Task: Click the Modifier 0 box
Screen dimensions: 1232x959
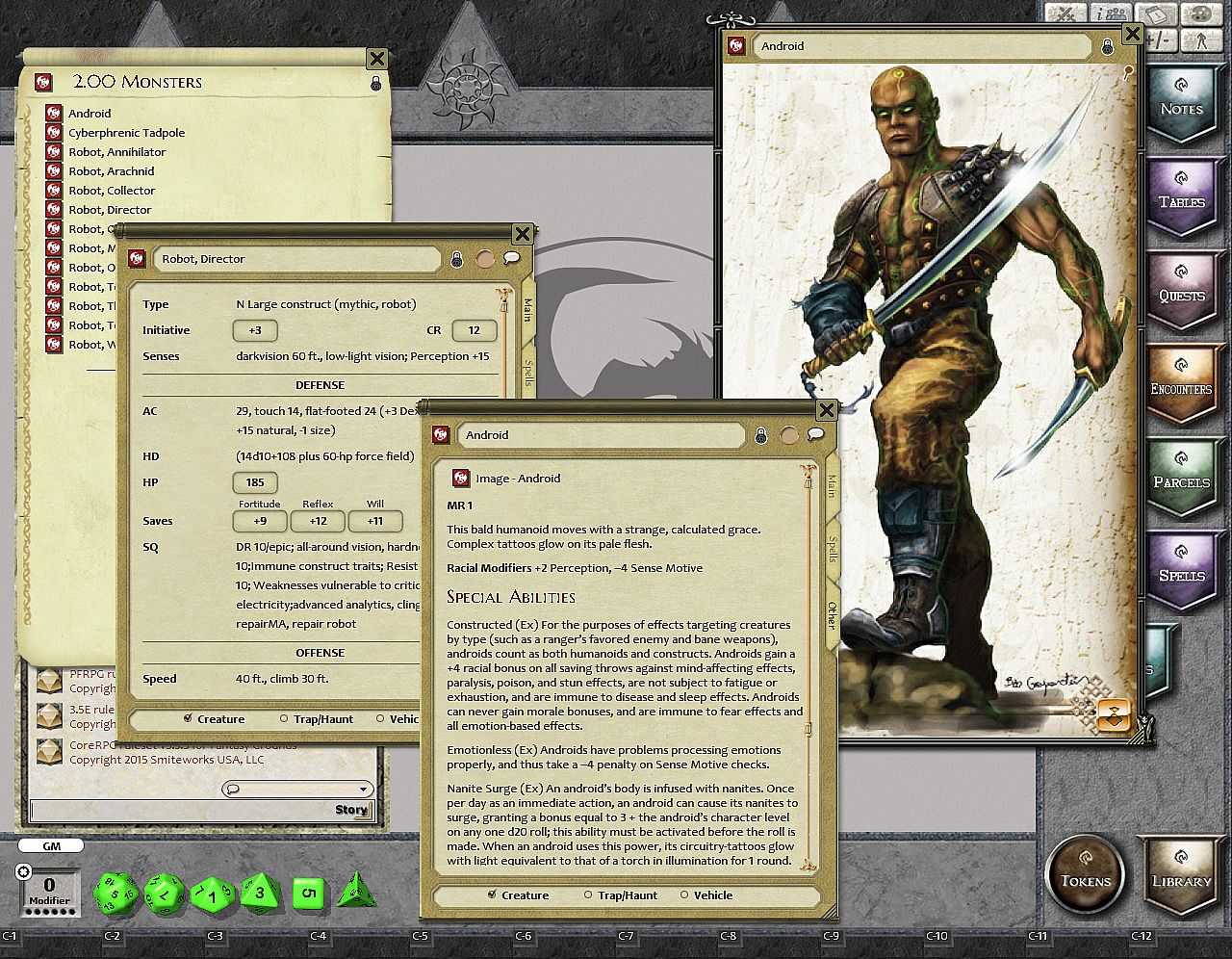Action: pyautogui.click(x=49, y=891)
